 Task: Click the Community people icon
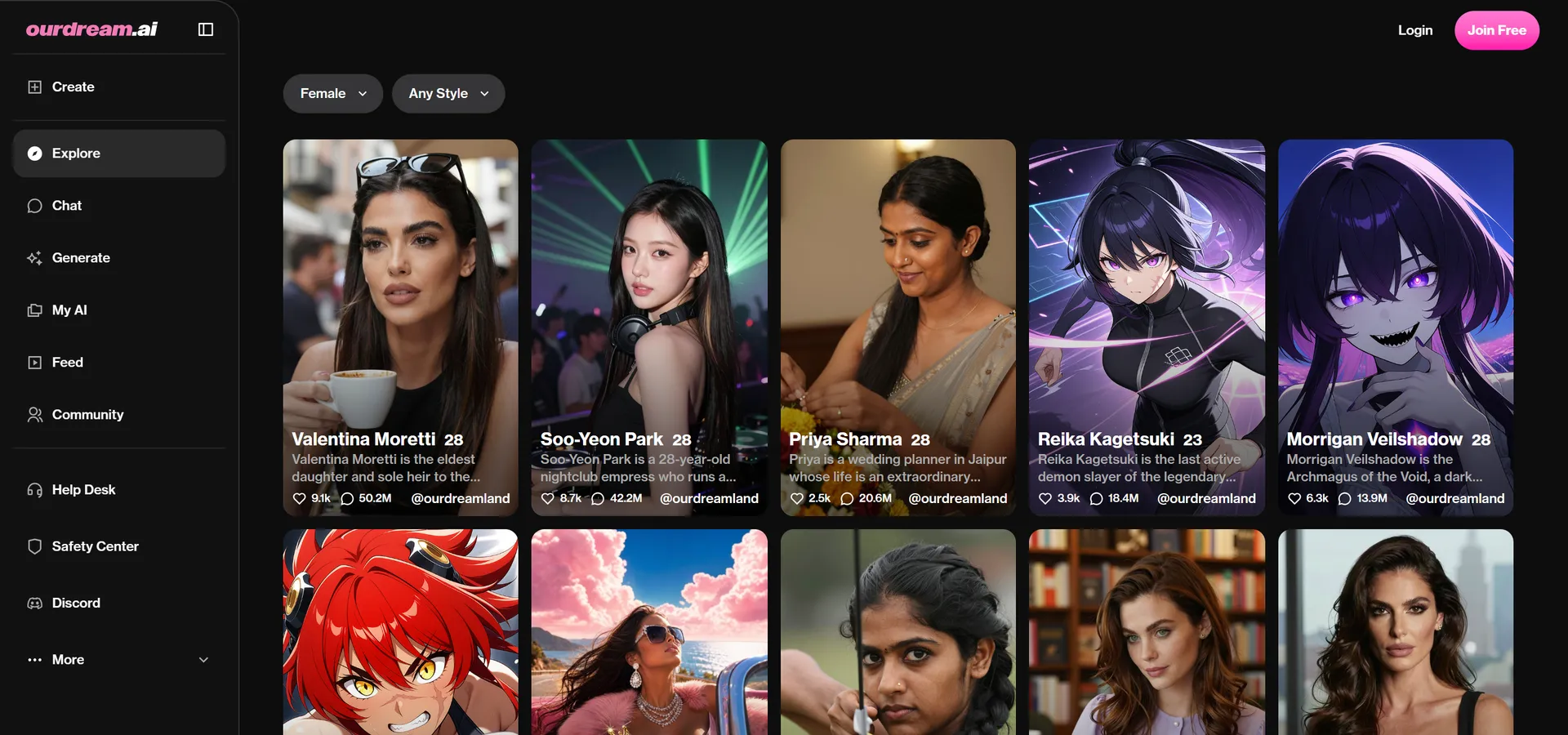[x=34, y=415]
